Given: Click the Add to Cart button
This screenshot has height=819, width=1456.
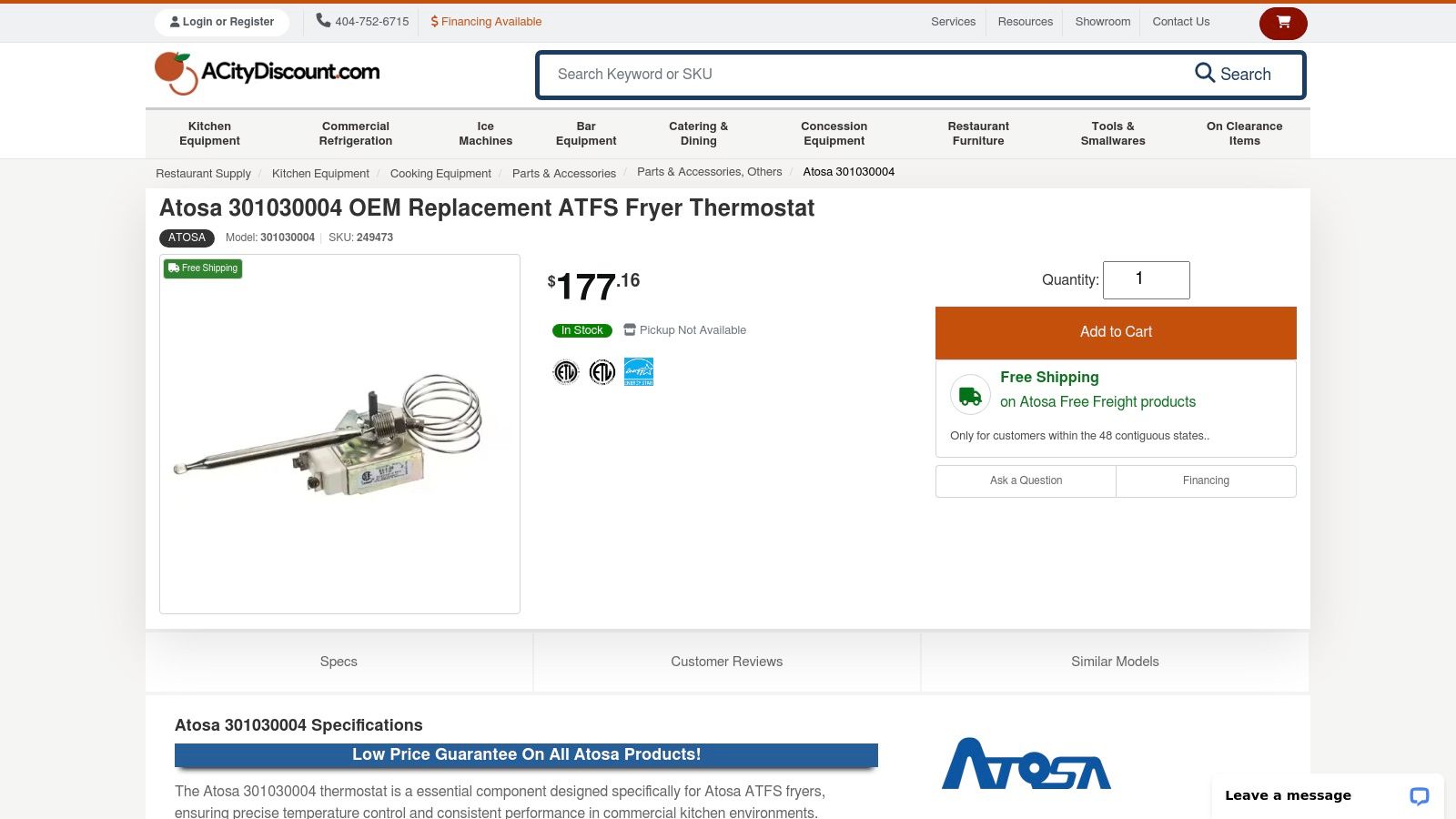Looking at the screenshot, I should tap(1116, 332).
